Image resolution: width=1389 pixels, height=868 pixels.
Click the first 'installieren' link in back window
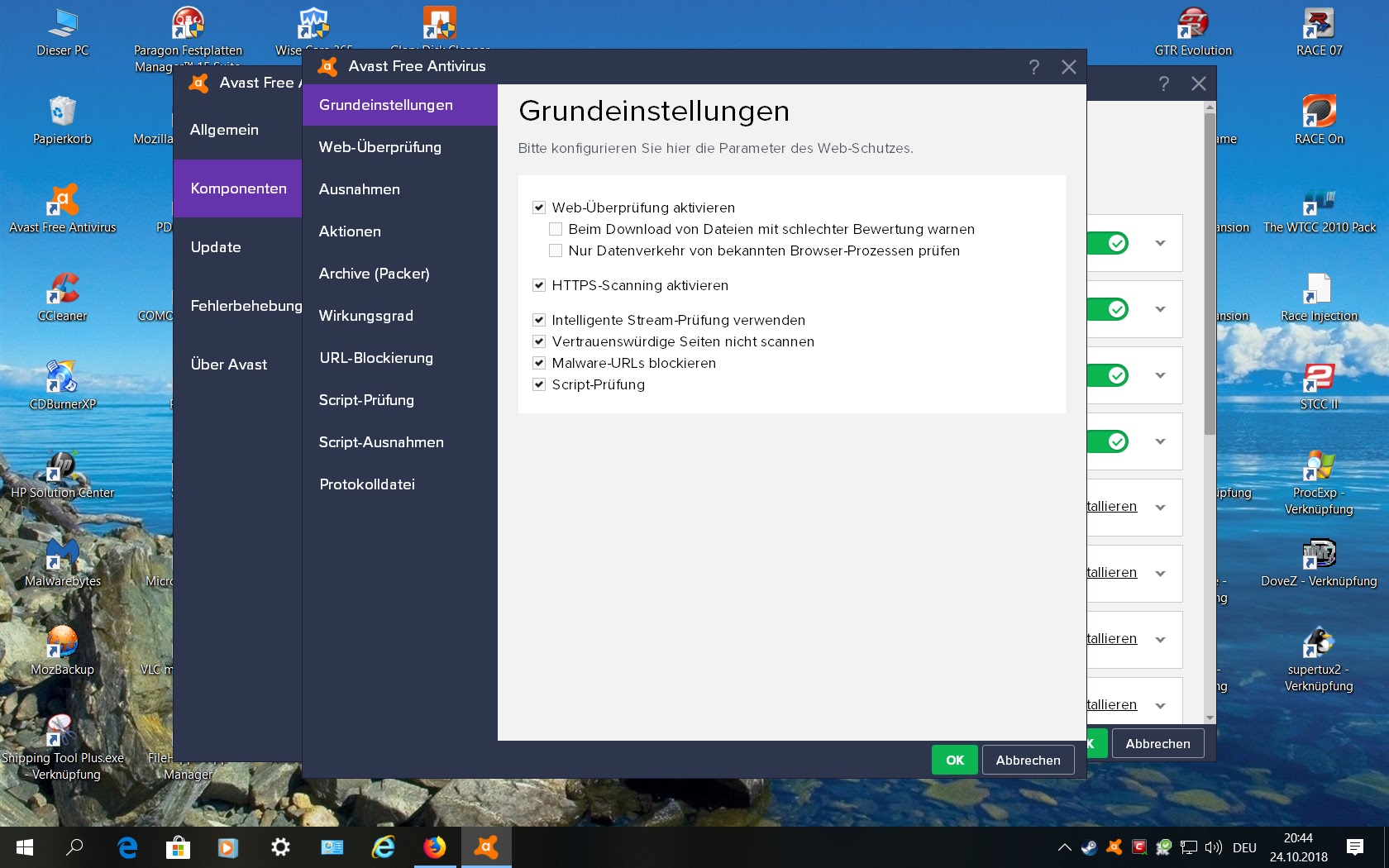pos(1112,506)
